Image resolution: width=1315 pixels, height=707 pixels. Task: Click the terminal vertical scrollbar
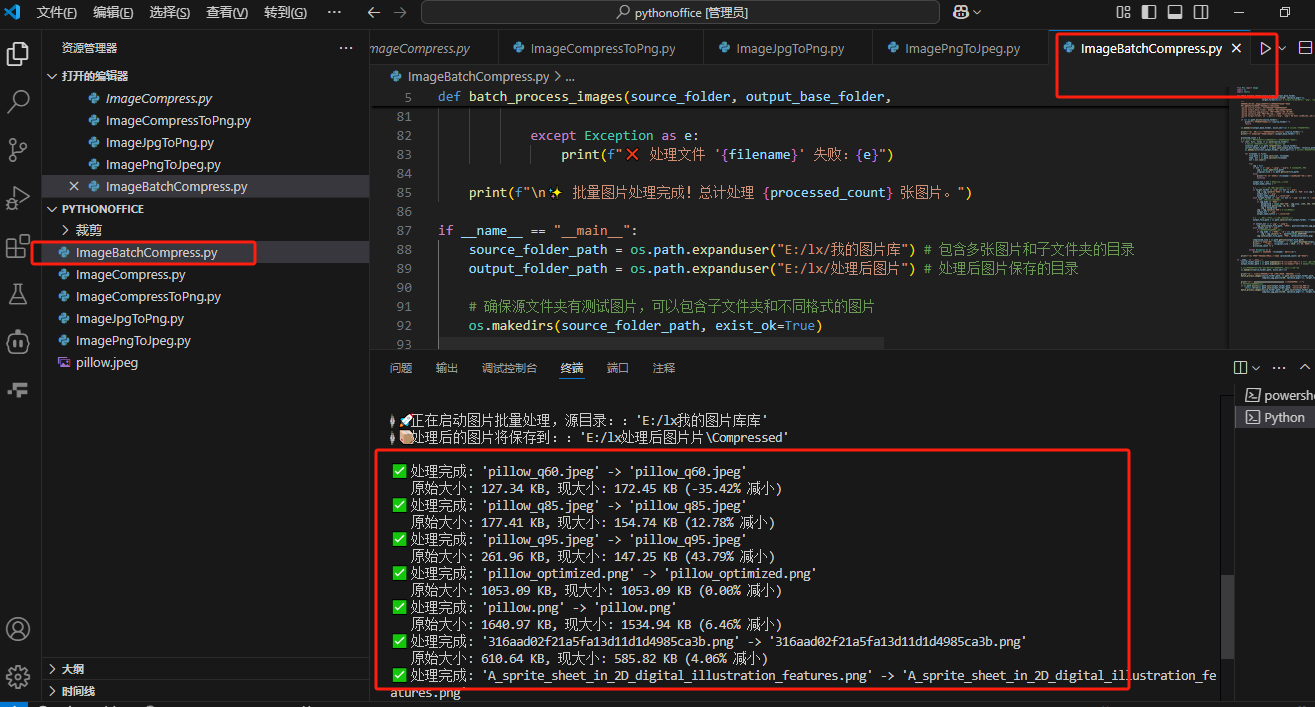pos(1228,616)
